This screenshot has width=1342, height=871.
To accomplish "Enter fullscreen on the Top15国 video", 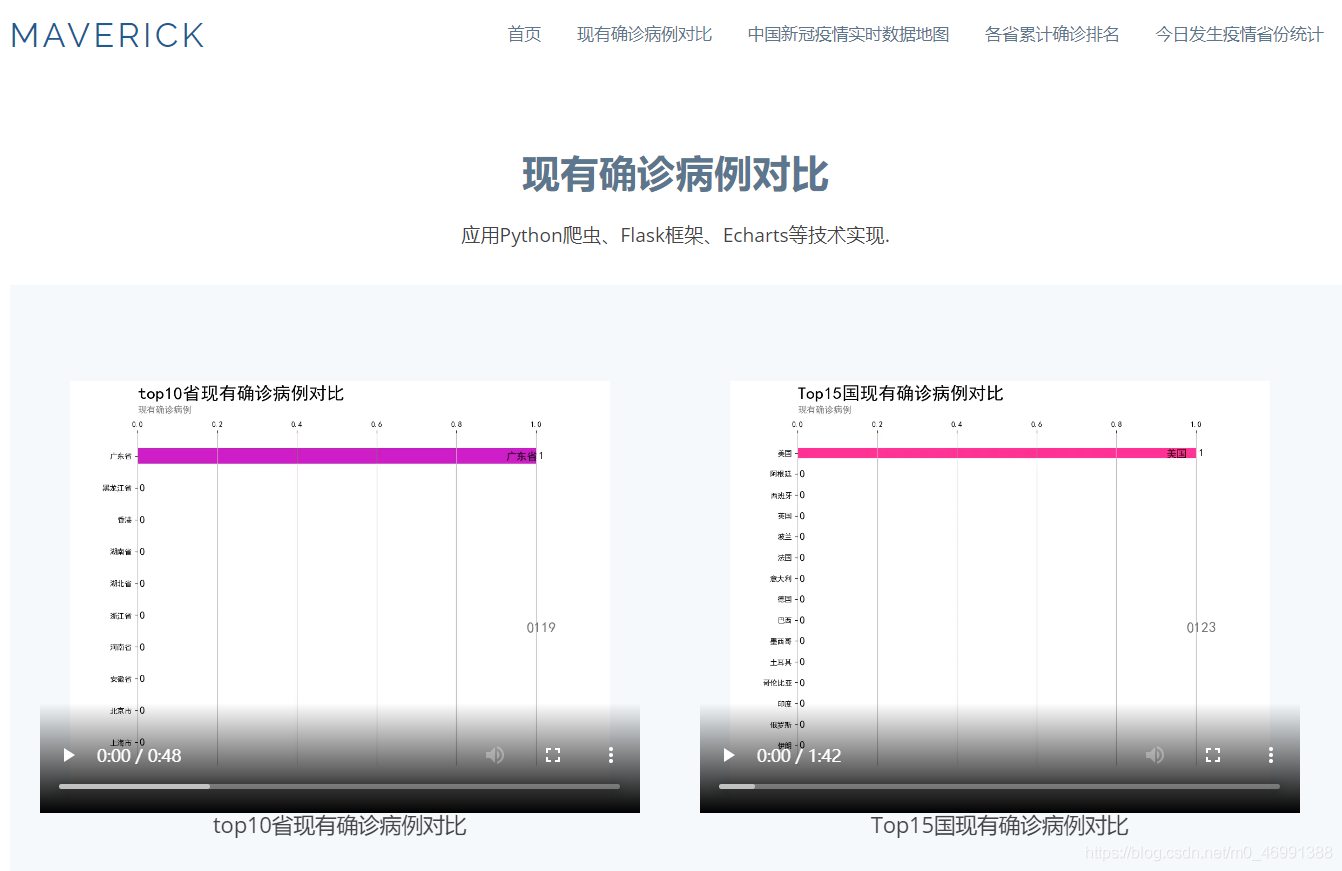I will 1213,755.
